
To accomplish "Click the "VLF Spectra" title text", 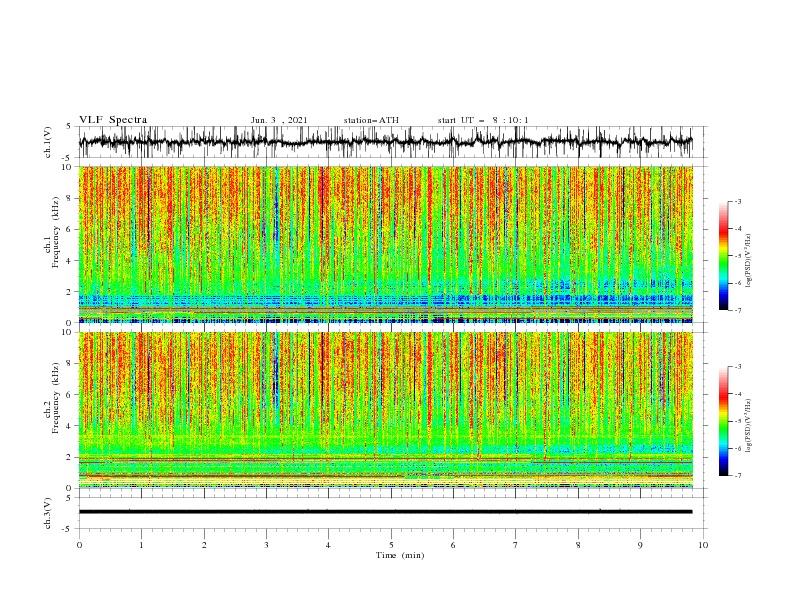I will coord(113,120).
